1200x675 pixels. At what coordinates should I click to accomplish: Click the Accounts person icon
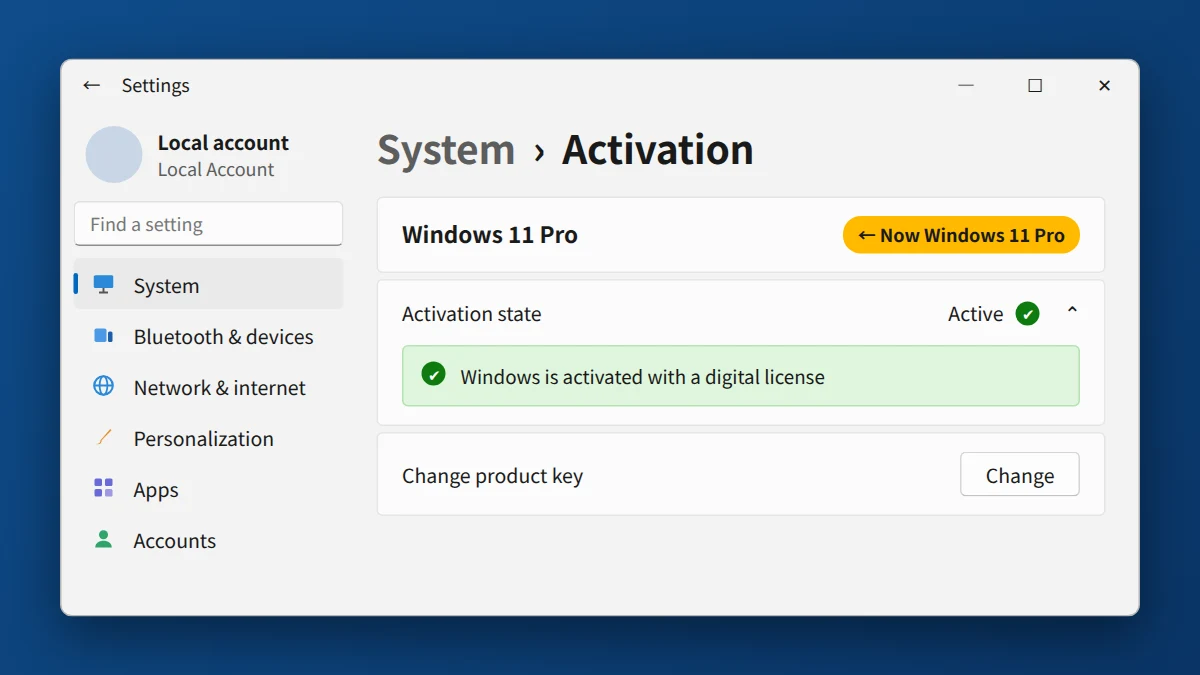tap(104, 539)
